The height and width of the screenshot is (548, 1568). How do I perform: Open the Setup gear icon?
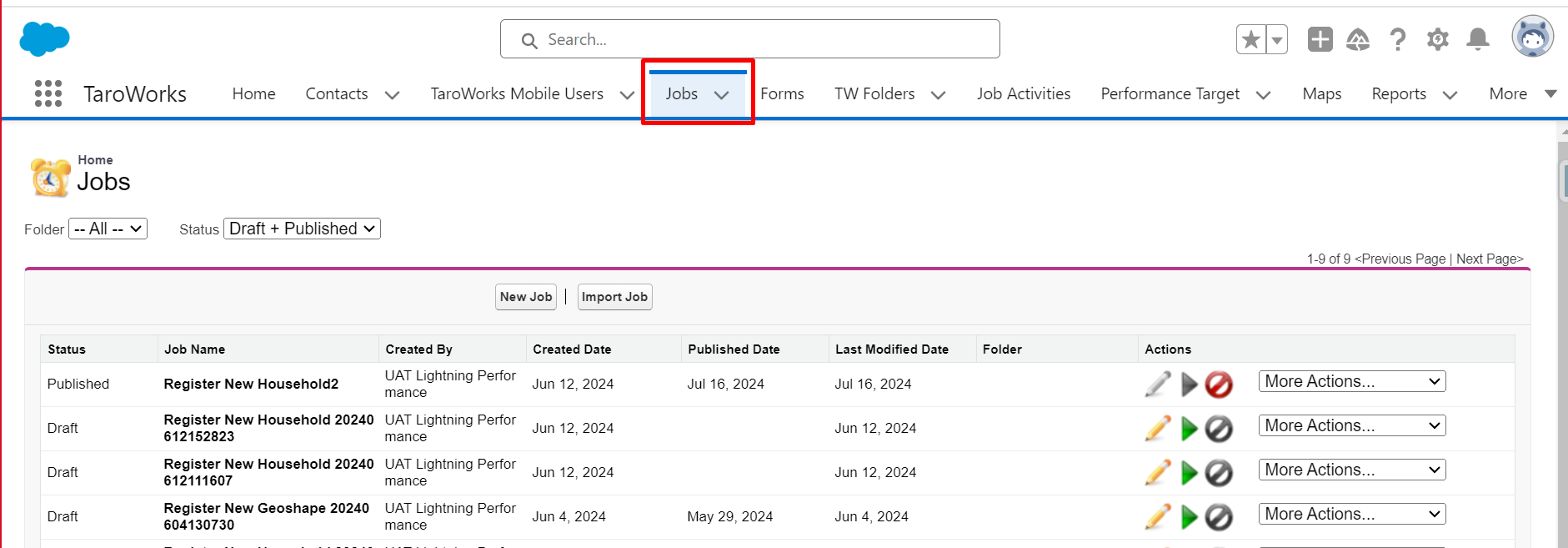pyautogui.click(x=1438, y=39)
